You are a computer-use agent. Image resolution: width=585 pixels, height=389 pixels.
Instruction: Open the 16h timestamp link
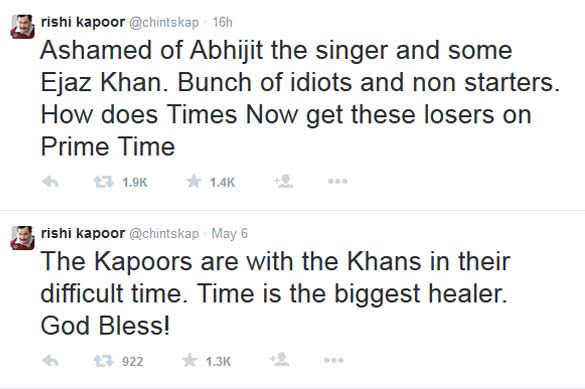click(222, 22)
